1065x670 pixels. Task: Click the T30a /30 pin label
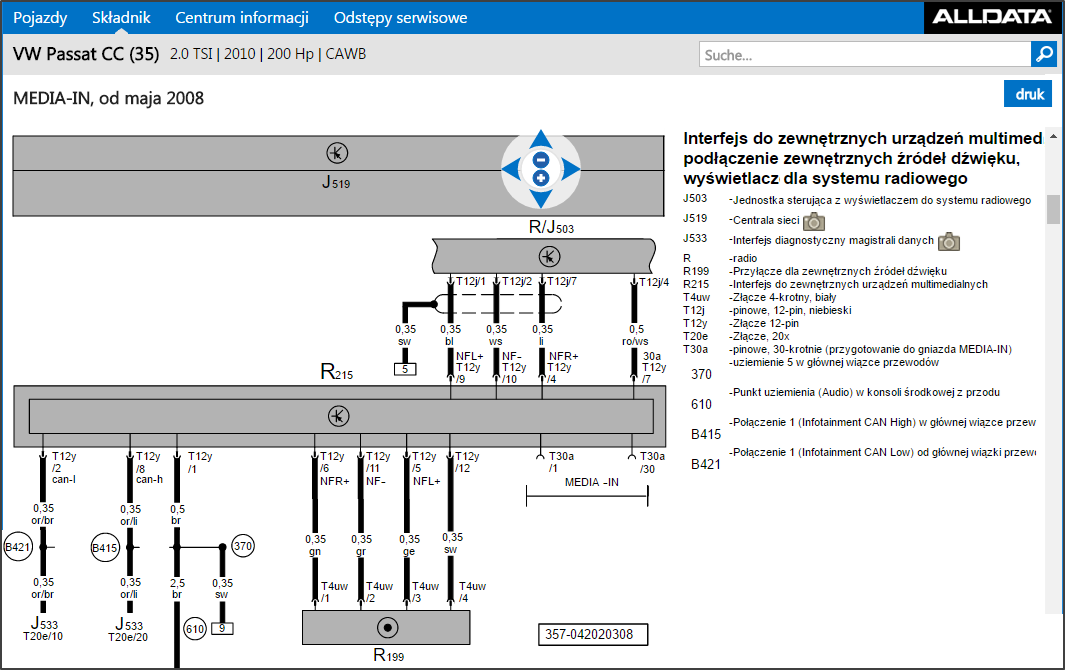click(651, 462)
